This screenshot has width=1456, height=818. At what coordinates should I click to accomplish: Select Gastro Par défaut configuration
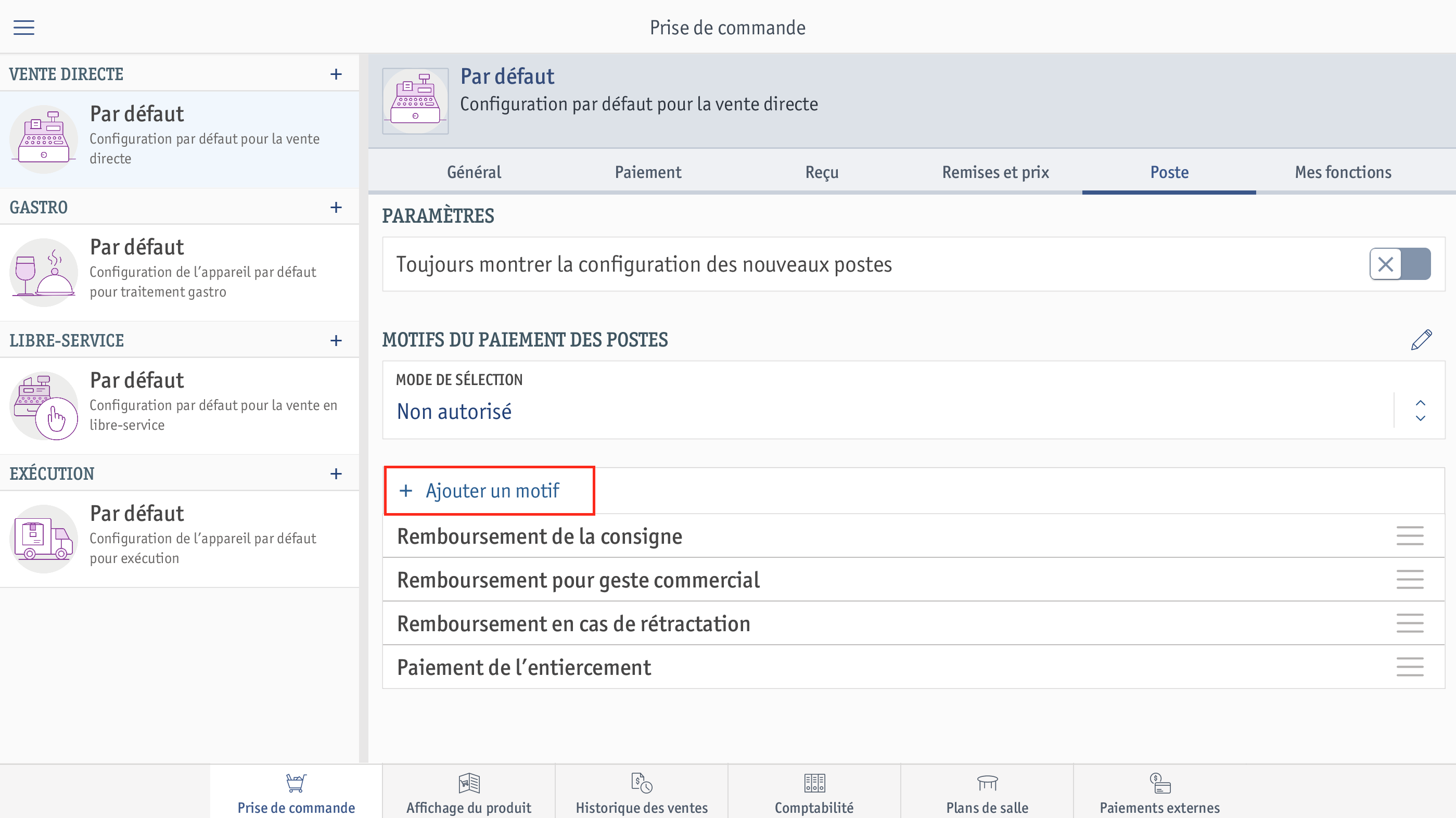click(179, 273)
